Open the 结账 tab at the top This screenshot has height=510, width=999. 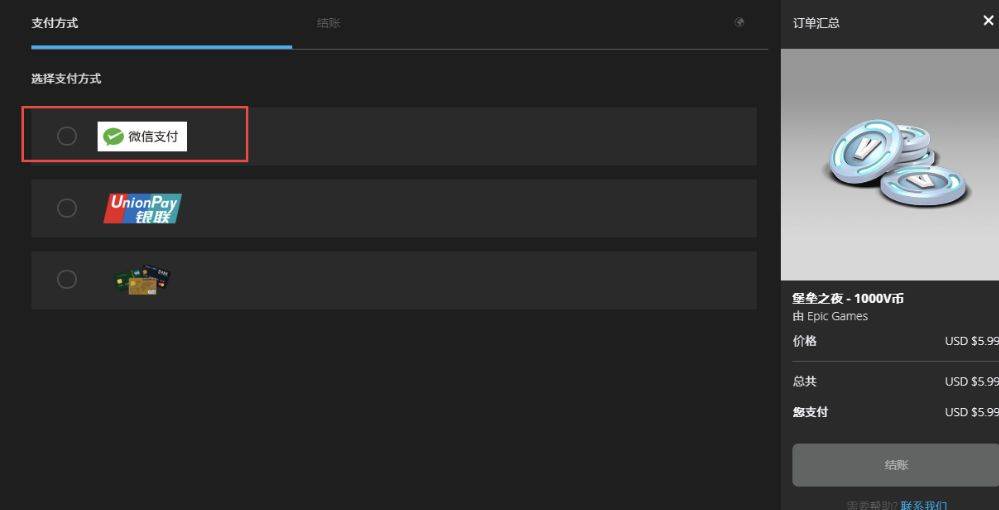328,23
